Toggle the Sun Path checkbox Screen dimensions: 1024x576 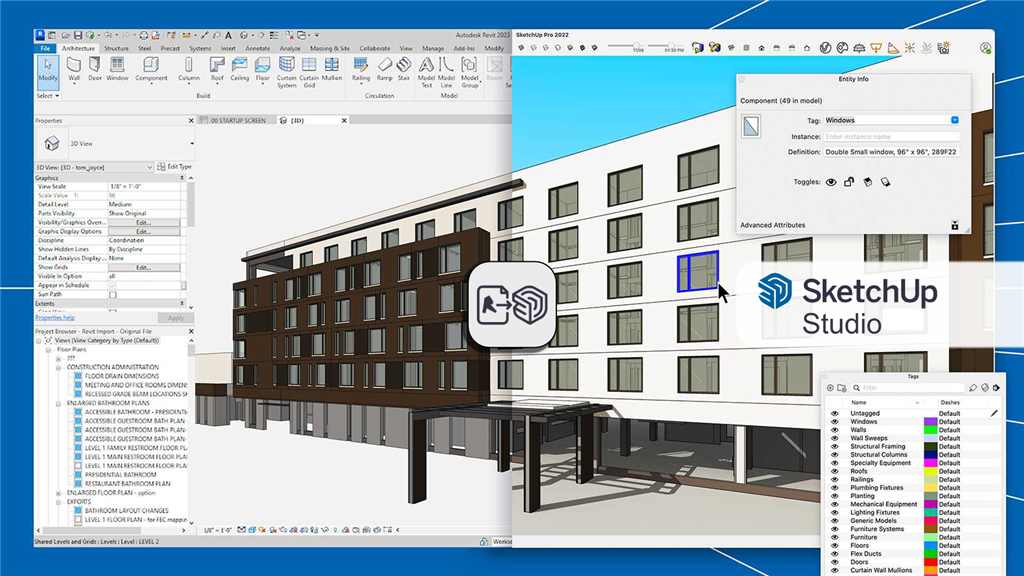point(112,295)
